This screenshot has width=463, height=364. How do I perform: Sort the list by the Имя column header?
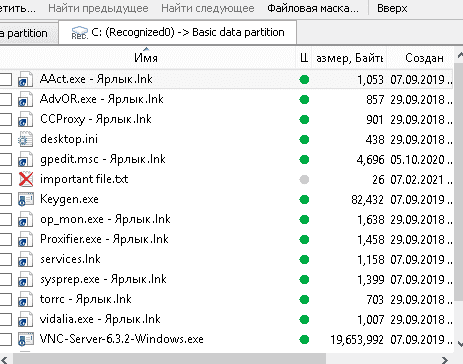click(146, 58)
